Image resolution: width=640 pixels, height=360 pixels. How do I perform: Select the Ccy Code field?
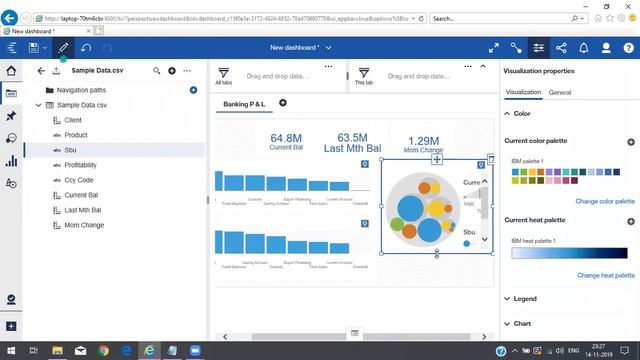79,180
